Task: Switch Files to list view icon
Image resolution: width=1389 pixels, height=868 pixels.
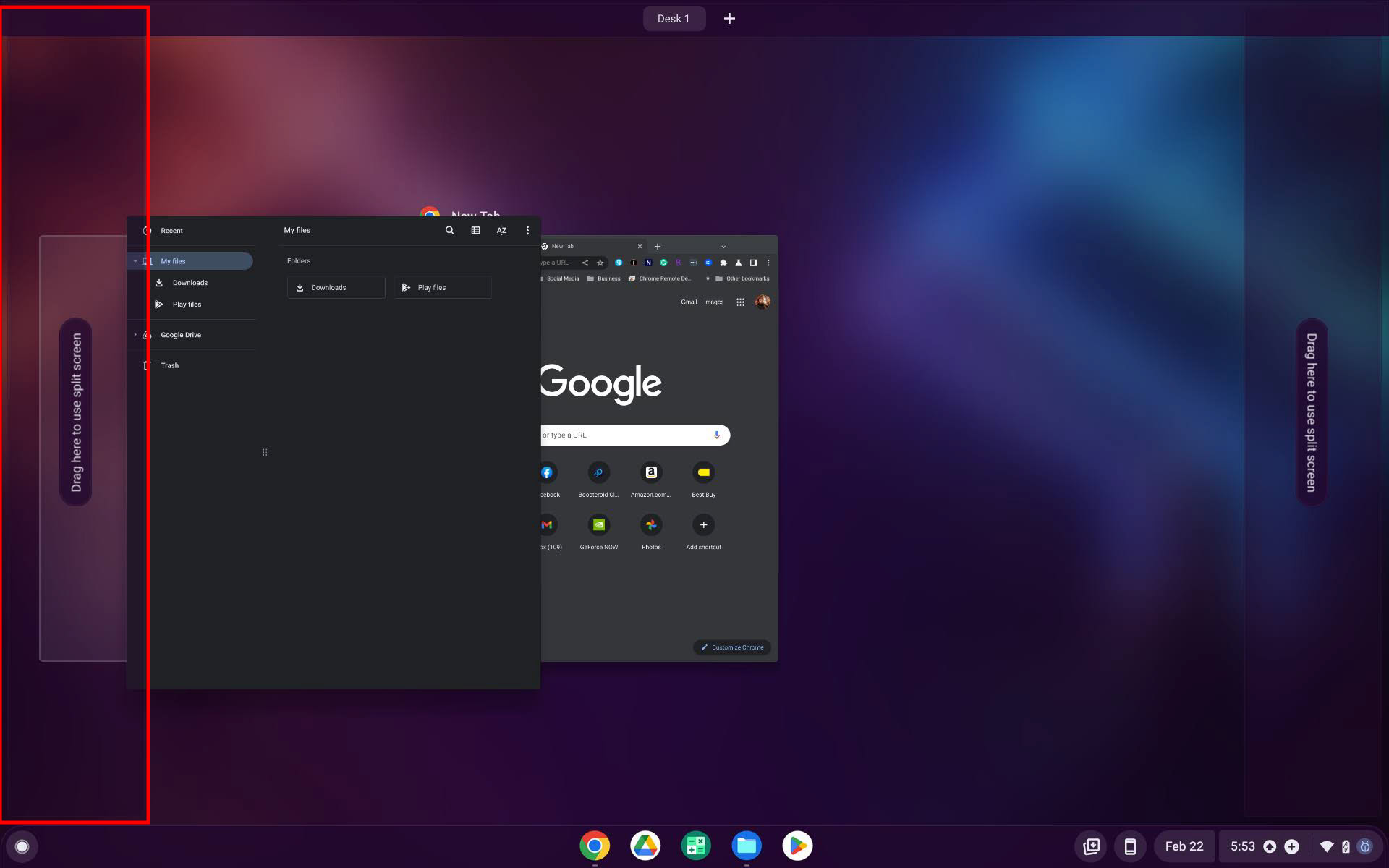Action: pyautogui.click(x=475, y=230)
